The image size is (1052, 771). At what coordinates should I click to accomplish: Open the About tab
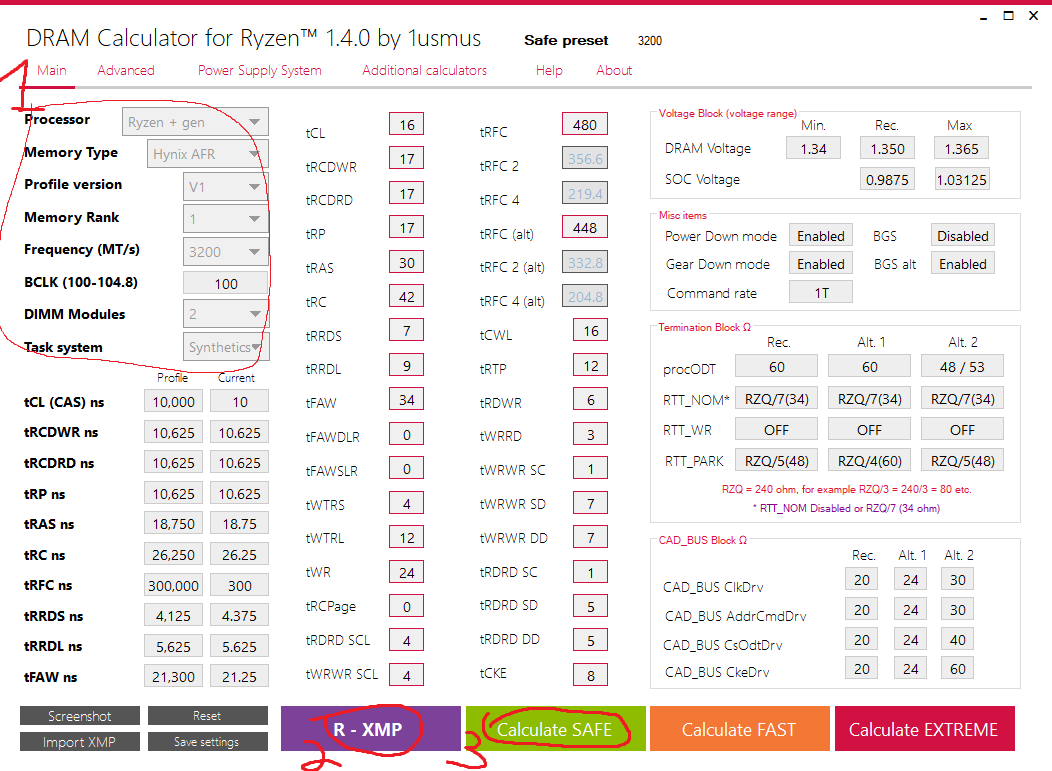click(614, 70)
